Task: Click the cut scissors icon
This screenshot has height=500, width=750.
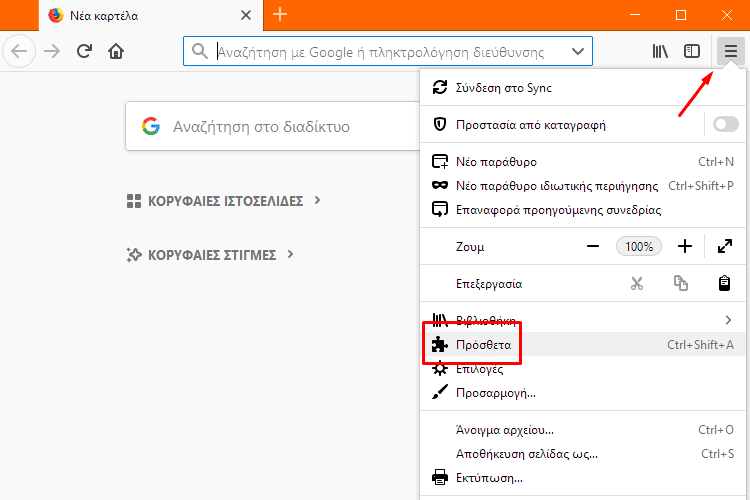Action: 637,284
